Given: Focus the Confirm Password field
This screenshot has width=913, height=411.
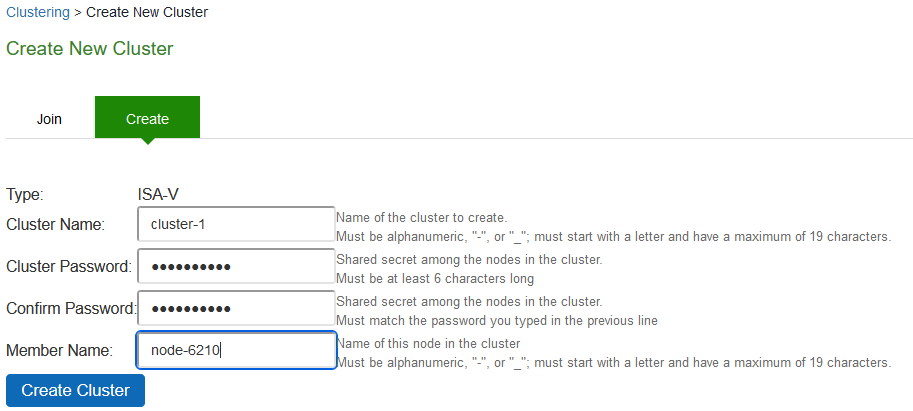Looking at the screenshot, I should coord(236,308).
